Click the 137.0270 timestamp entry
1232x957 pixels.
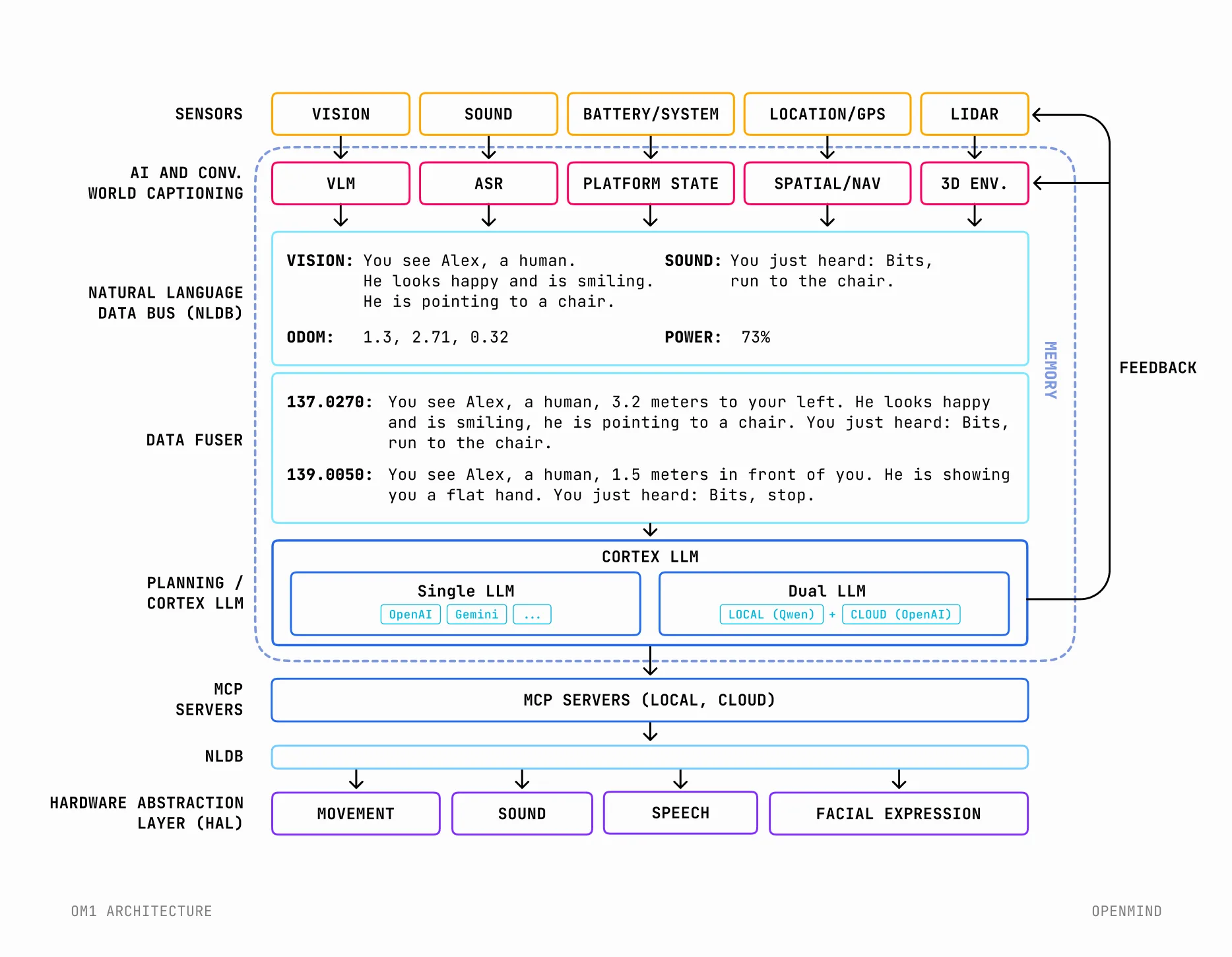click(x=329, y=402)
